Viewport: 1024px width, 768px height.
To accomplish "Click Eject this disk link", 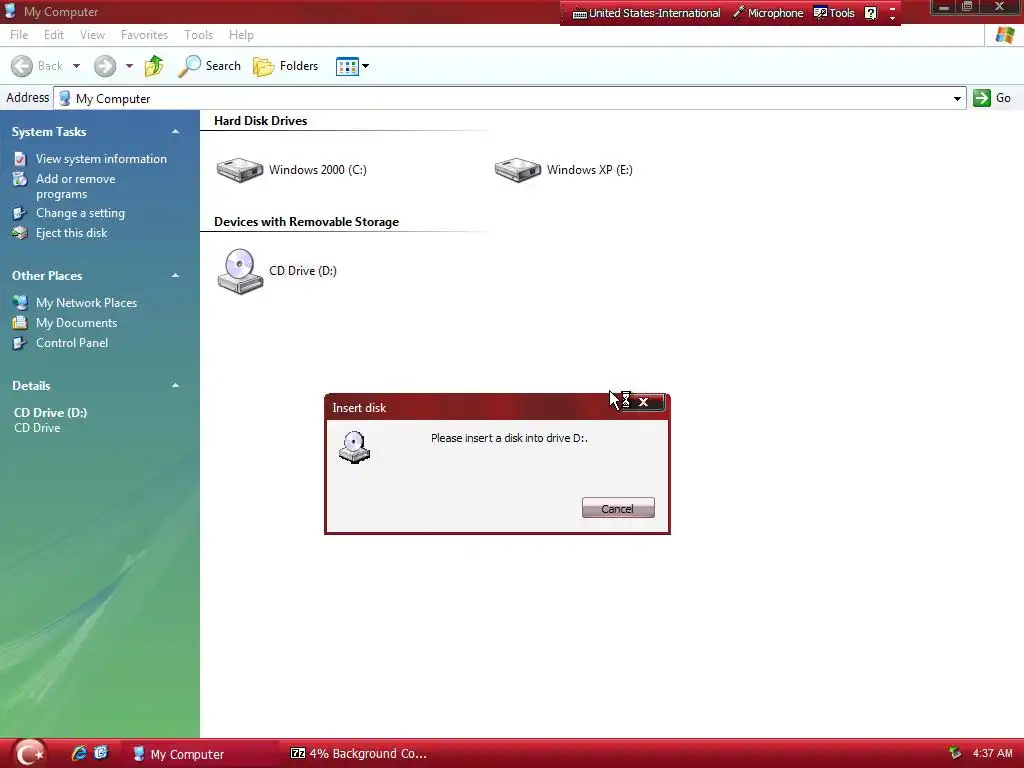I will (71, 233).
